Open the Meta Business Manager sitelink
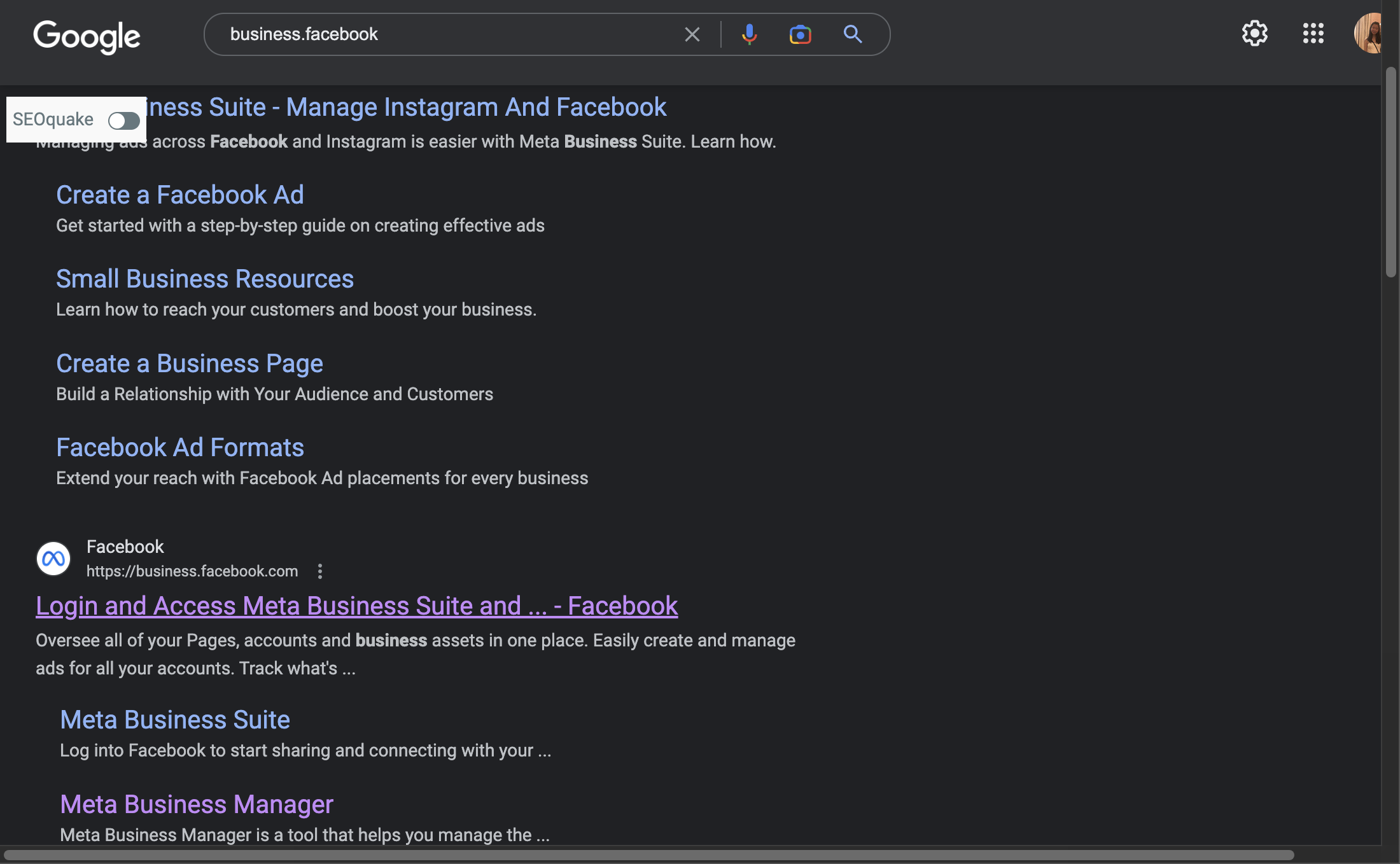 [197, 804]
